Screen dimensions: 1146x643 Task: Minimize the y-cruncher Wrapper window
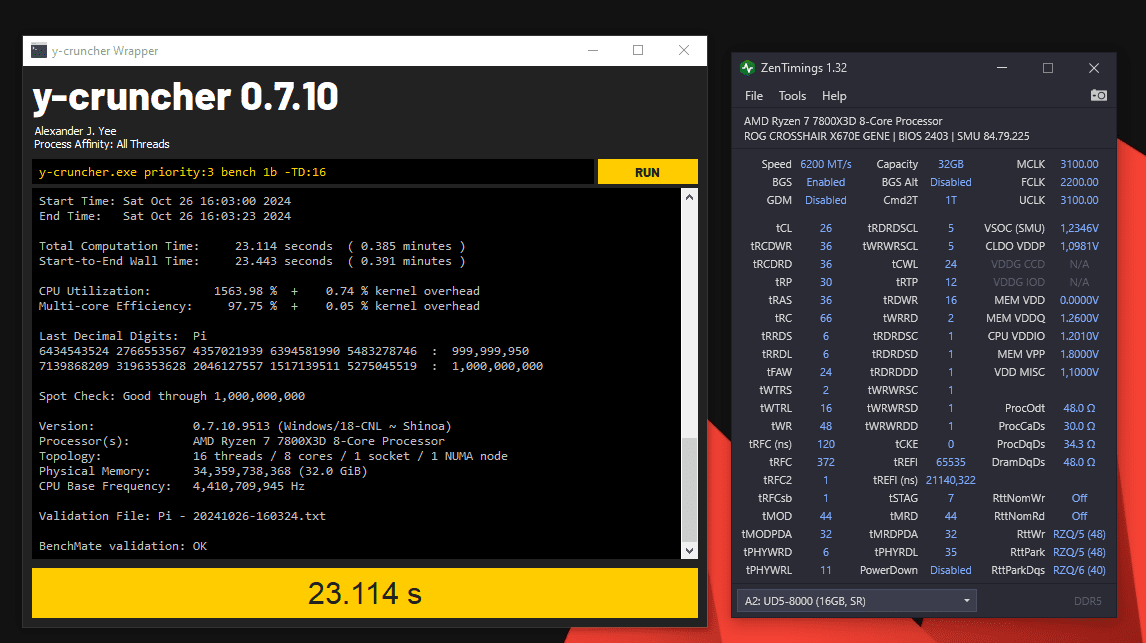[593, 50]
